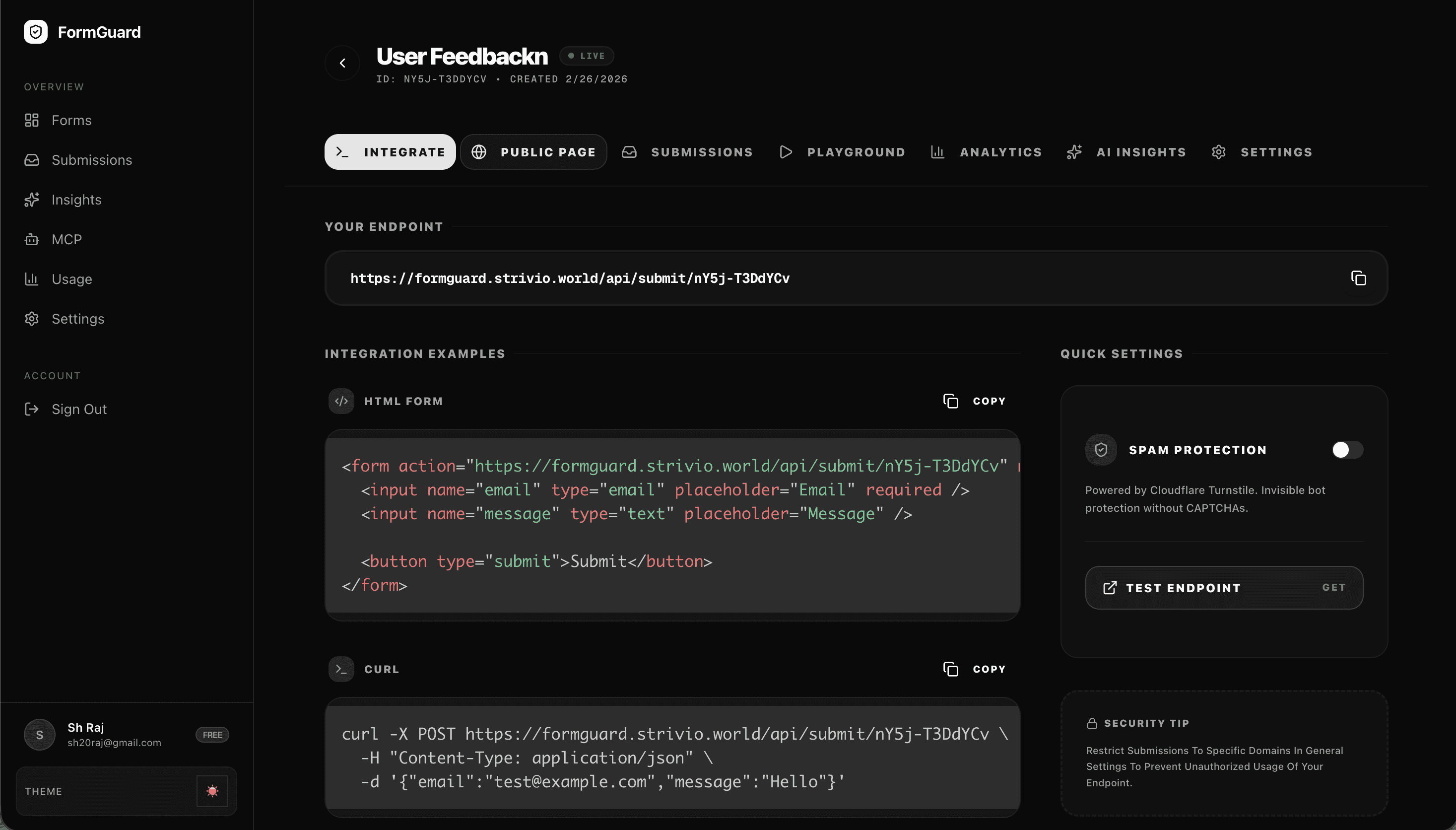This screenshot has height=830, width=1456.
Task: Enable the Spam Protection switch
Action: pyautogui.click(x=1347, y=449)
